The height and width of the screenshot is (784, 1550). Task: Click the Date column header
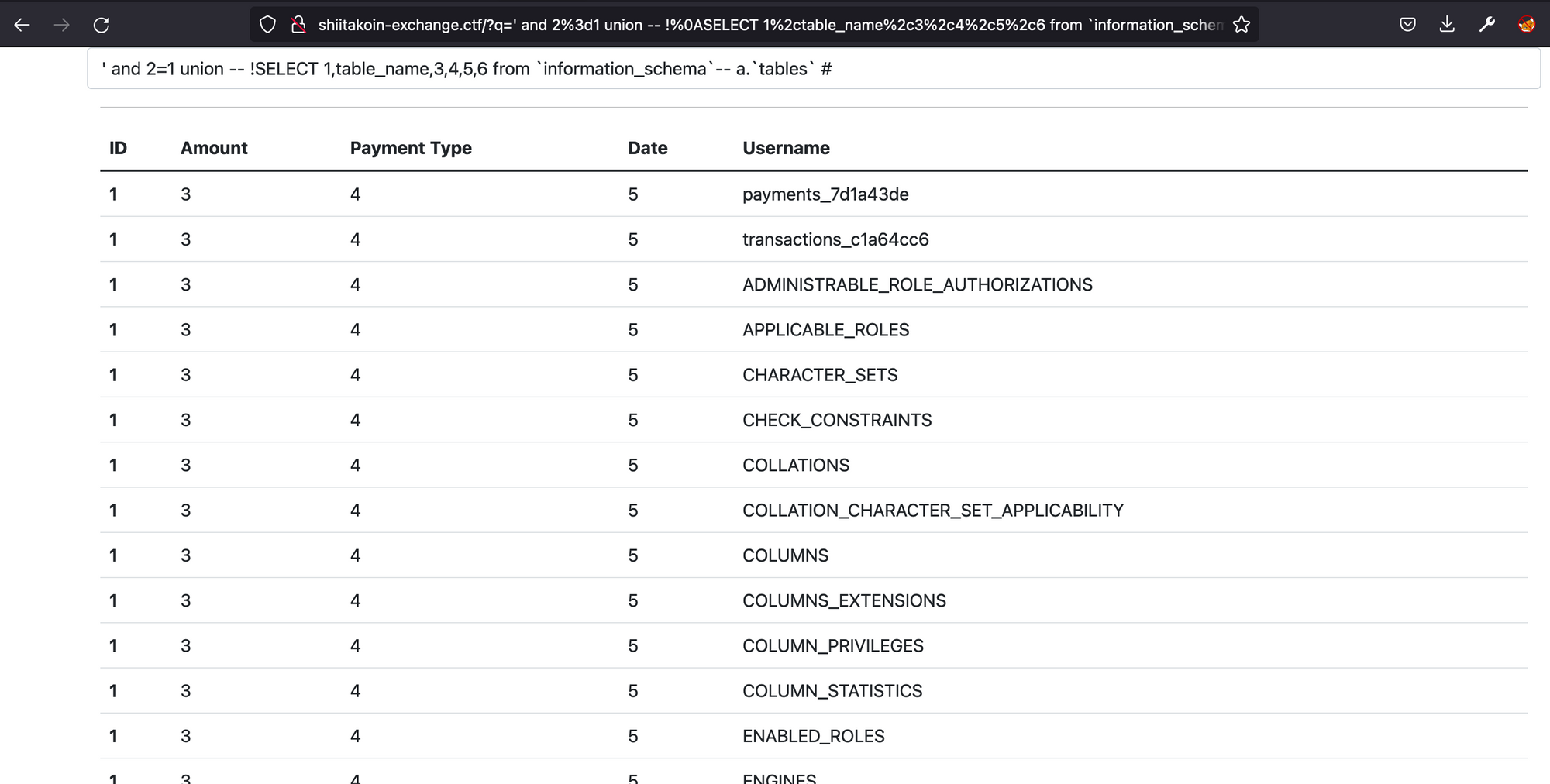tap(648, 148)
